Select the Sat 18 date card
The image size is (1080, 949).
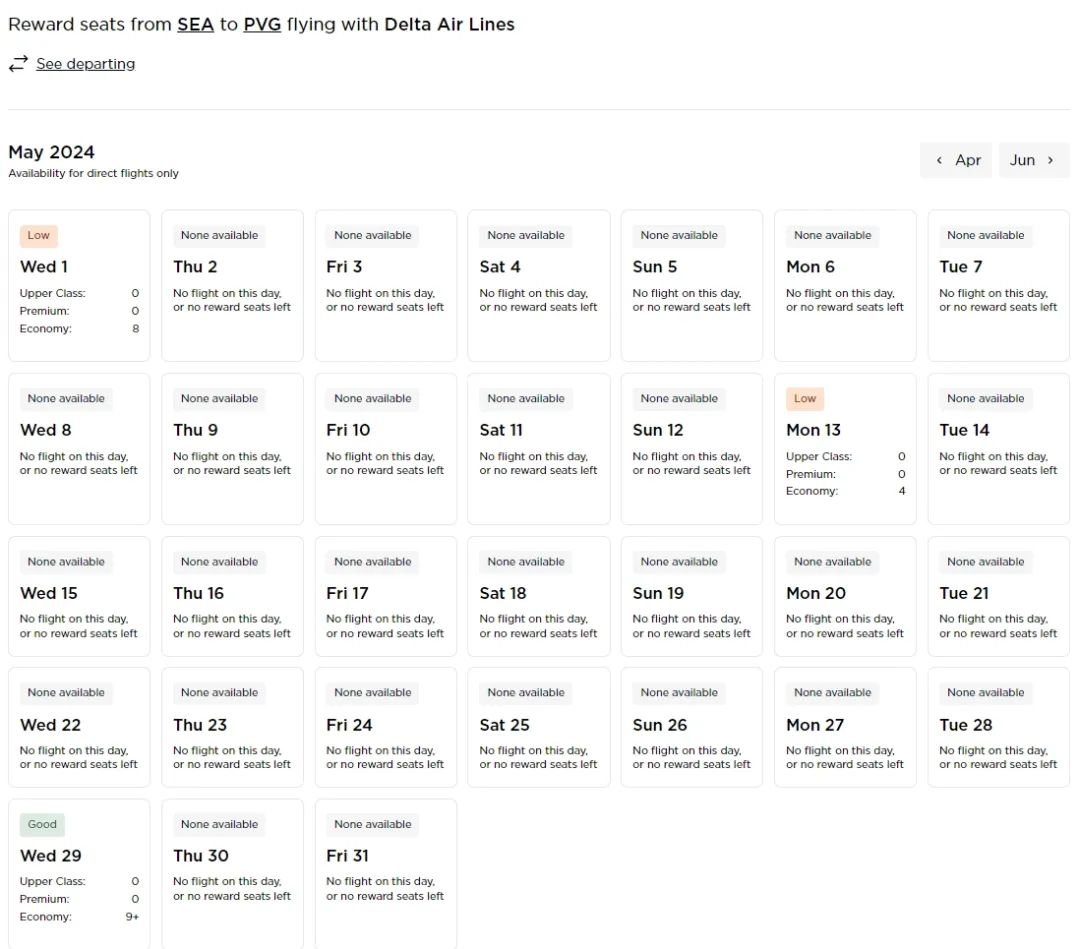coord(538,596)
